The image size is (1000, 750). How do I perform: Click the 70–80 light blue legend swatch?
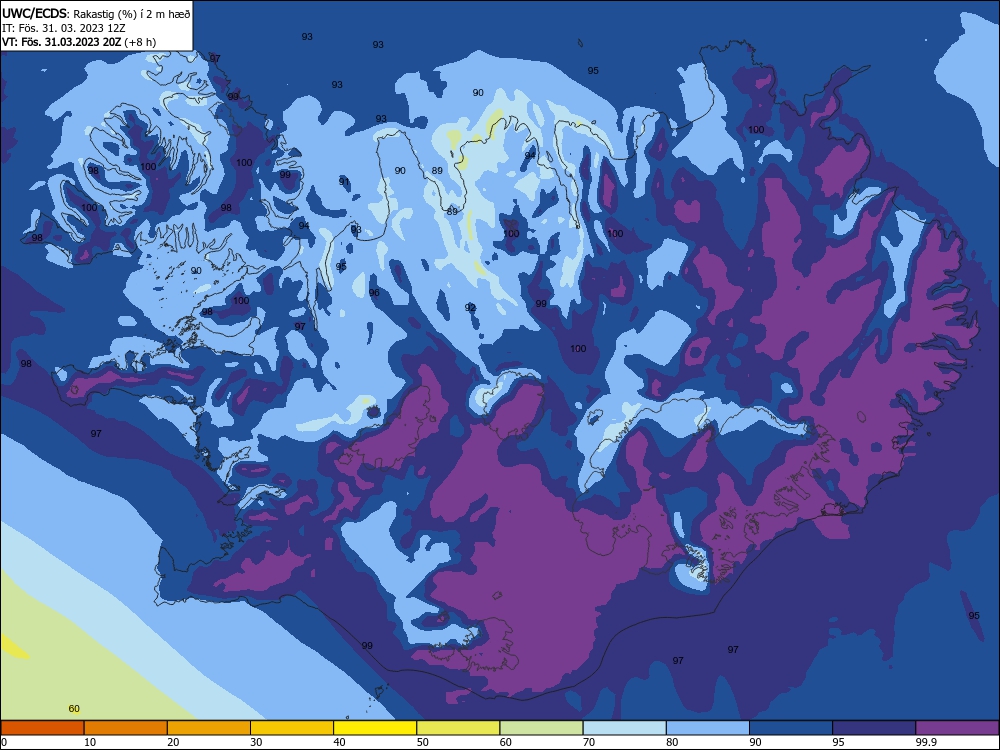[x=624, y=728]
